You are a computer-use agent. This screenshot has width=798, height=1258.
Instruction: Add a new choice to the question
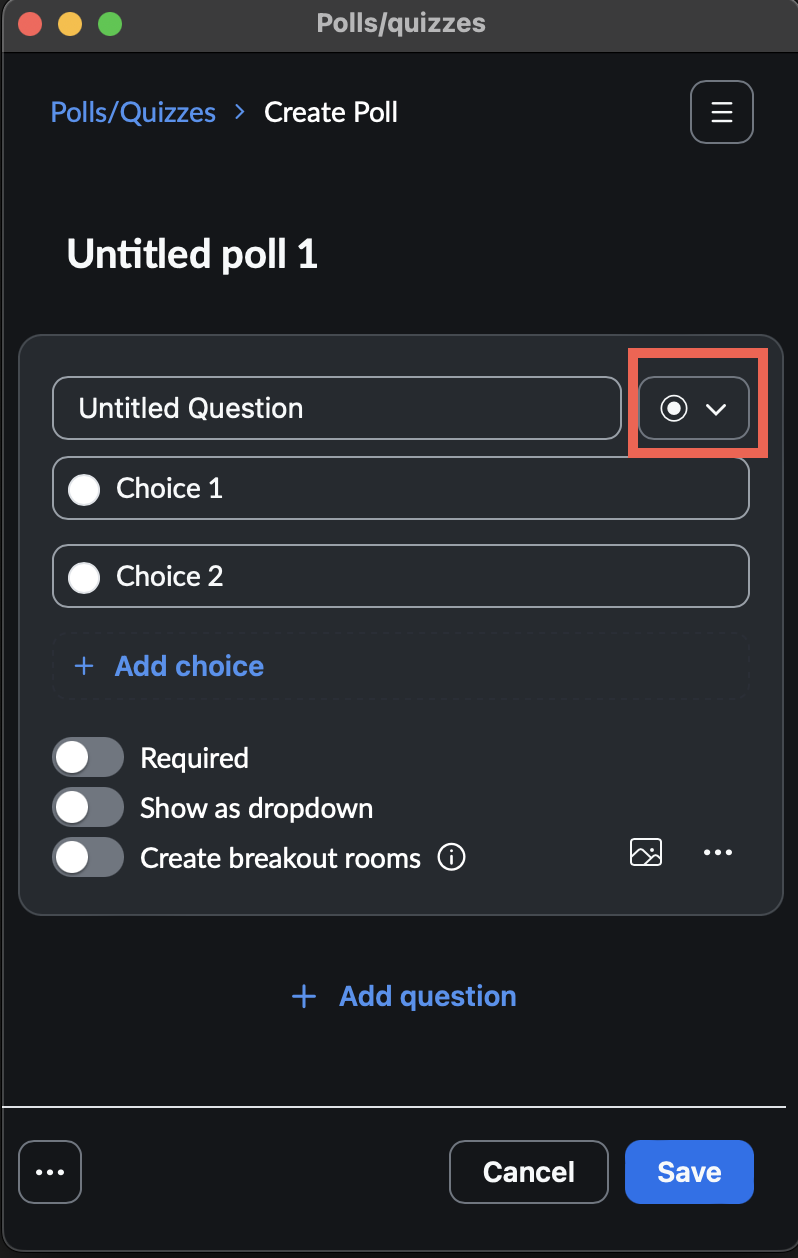coord(189,666)
